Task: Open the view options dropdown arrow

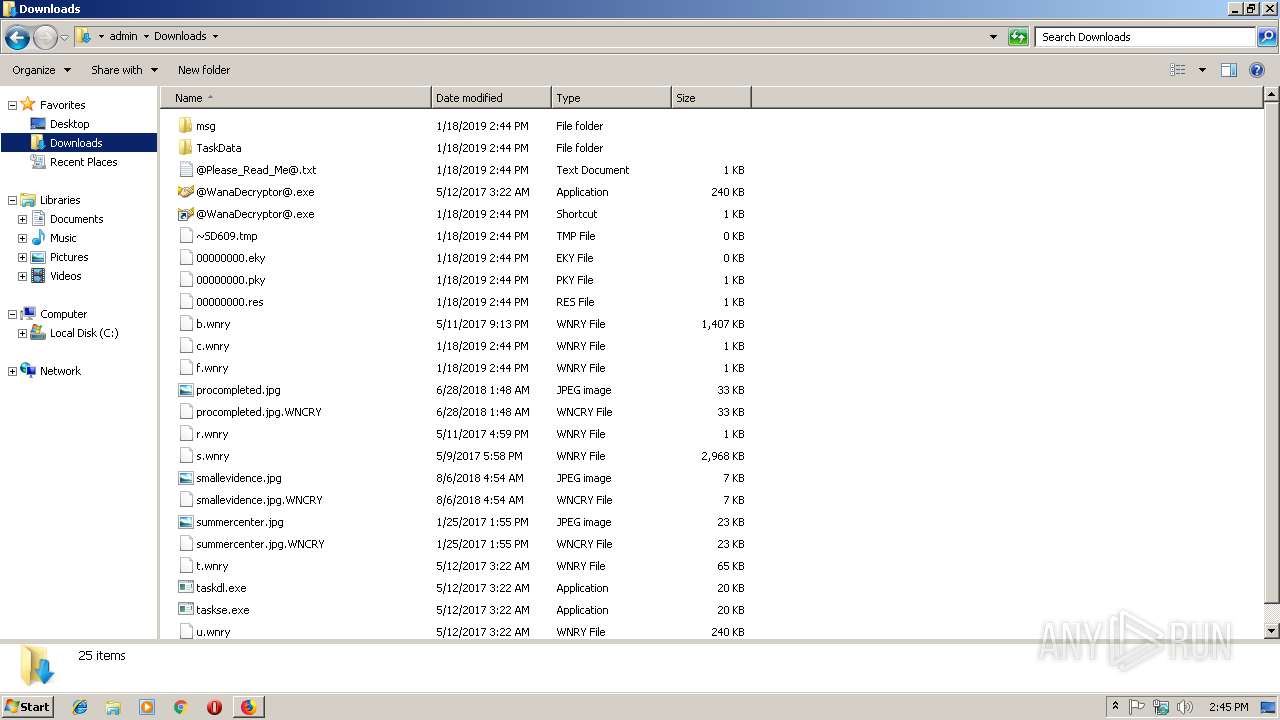Action: 1202,70
